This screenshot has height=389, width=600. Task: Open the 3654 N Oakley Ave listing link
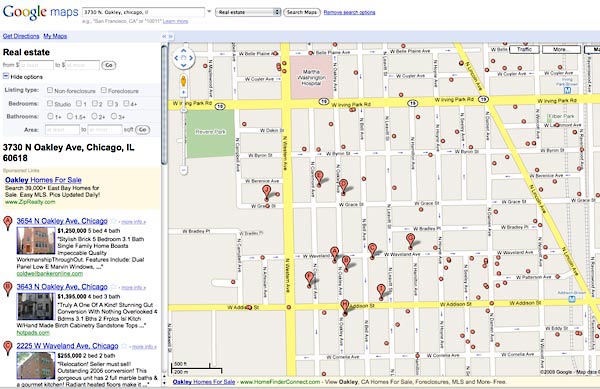click(62, 221)
